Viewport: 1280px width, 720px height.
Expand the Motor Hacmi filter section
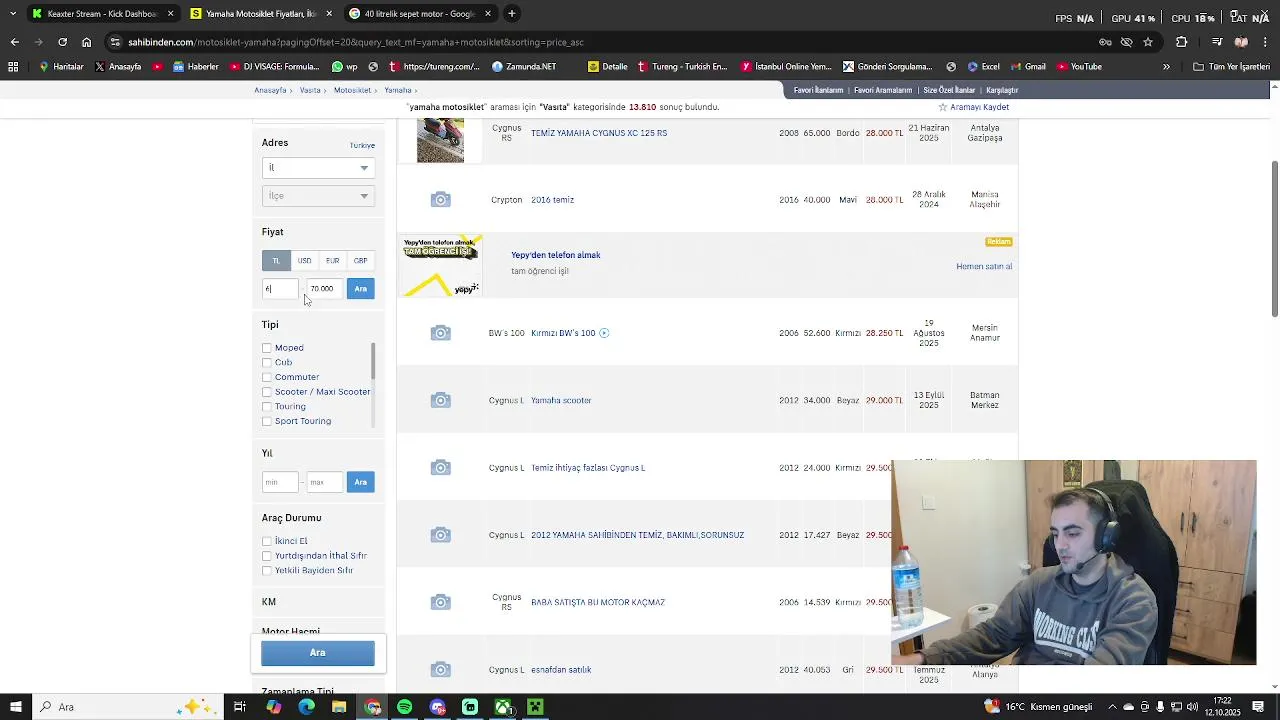pos(291,632)
